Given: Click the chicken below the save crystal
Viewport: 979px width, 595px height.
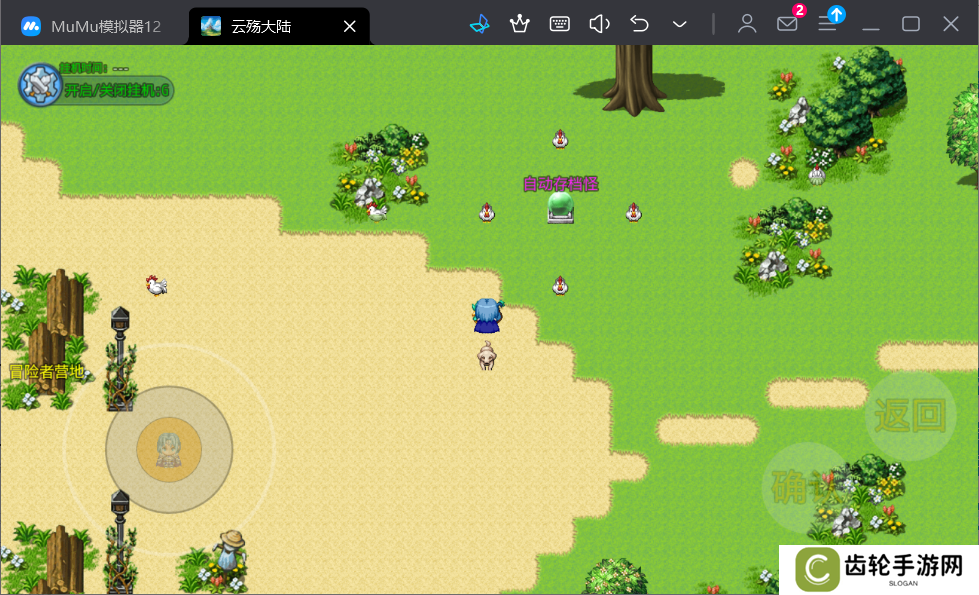Looking at the screenshot, I should pos(560,285).
